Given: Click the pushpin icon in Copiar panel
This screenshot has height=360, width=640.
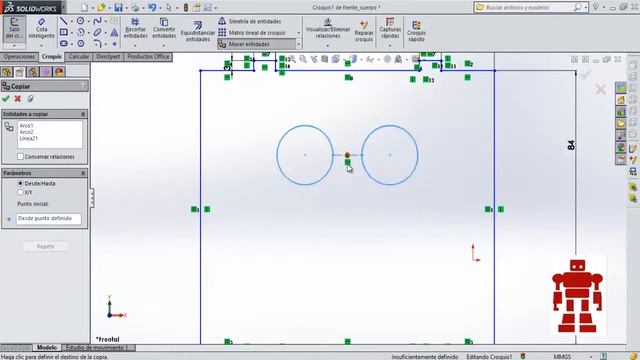Looking at the screenshot, I should pos(30,98).
